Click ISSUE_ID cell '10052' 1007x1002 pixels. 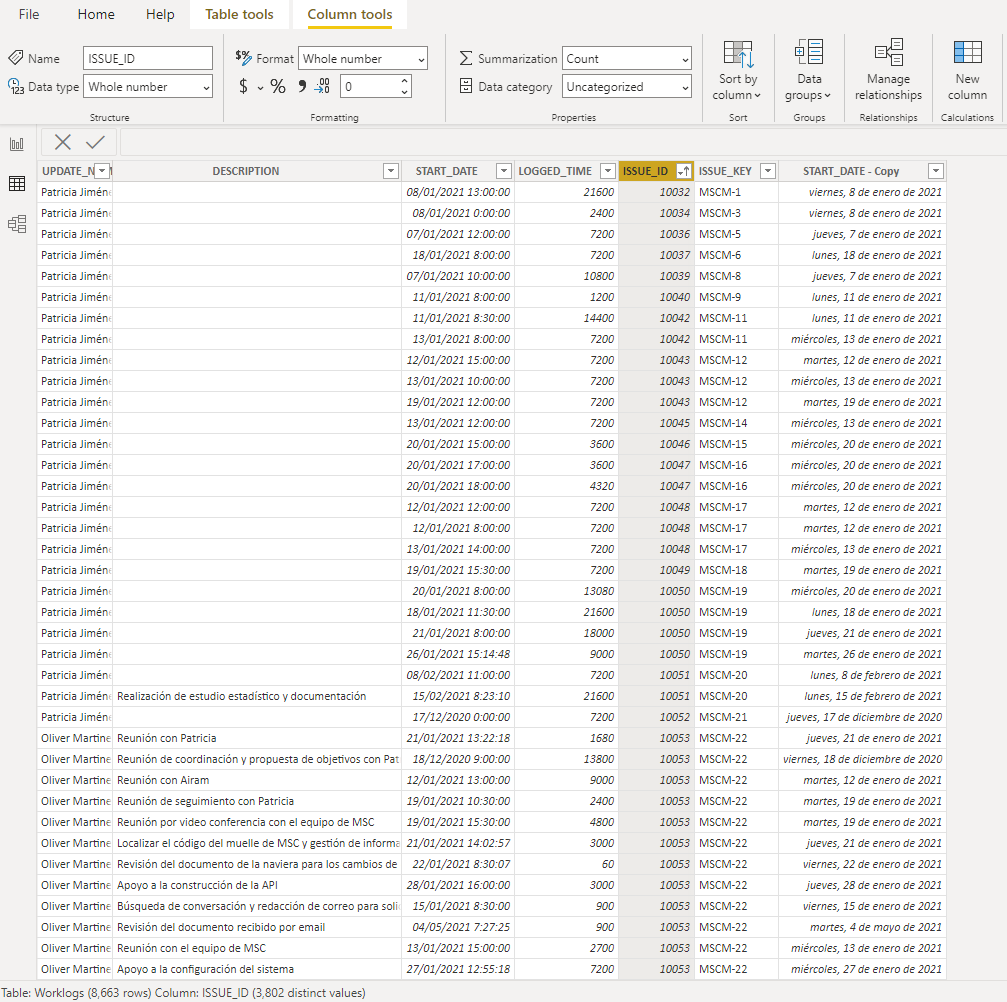656,717
